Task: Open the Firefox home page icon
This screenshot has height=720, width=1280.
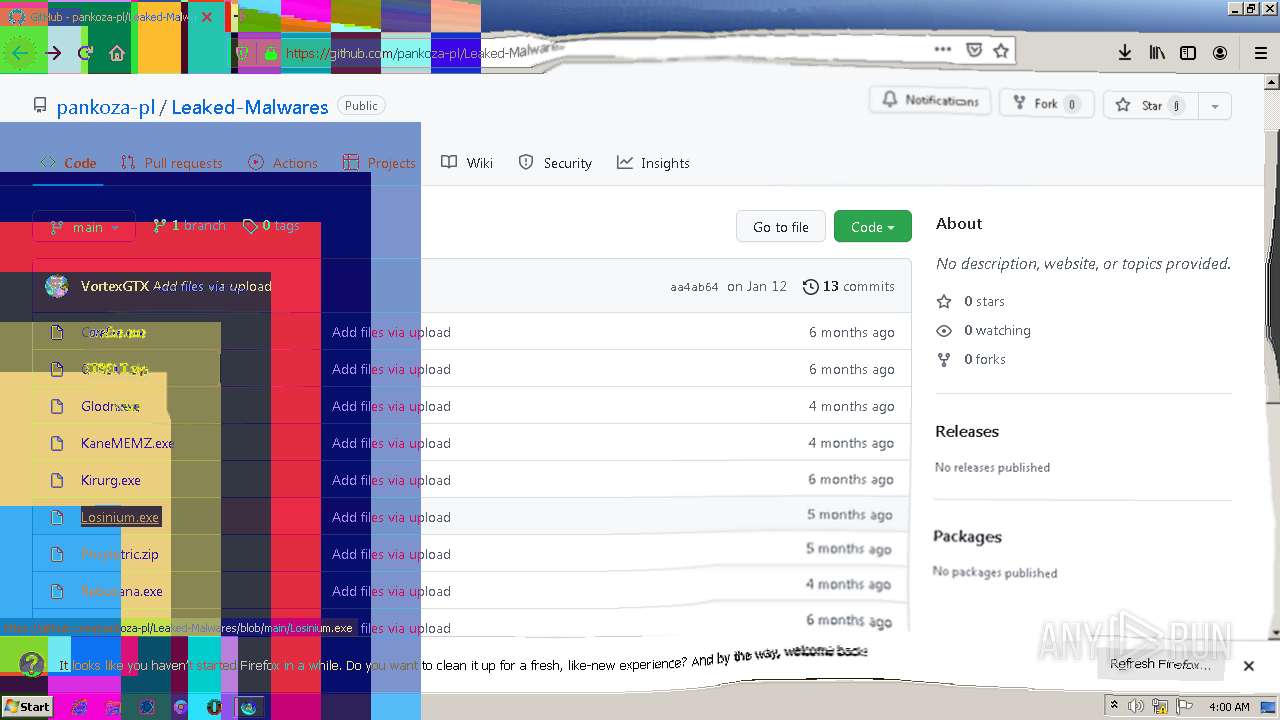Action: click(x=117, y=53)
